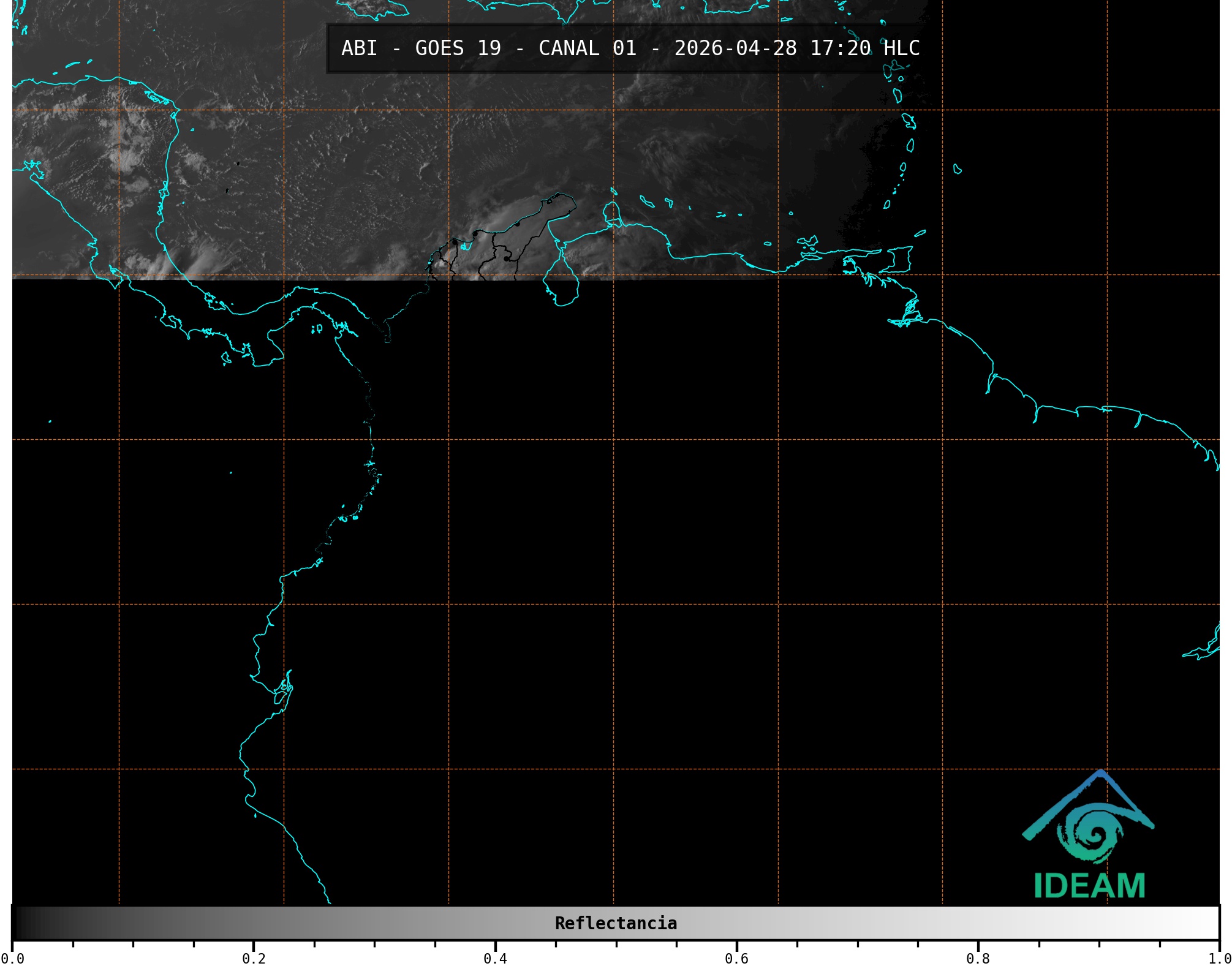
Task: Click the isolated Barbados island outline
Action: point(958,170)
